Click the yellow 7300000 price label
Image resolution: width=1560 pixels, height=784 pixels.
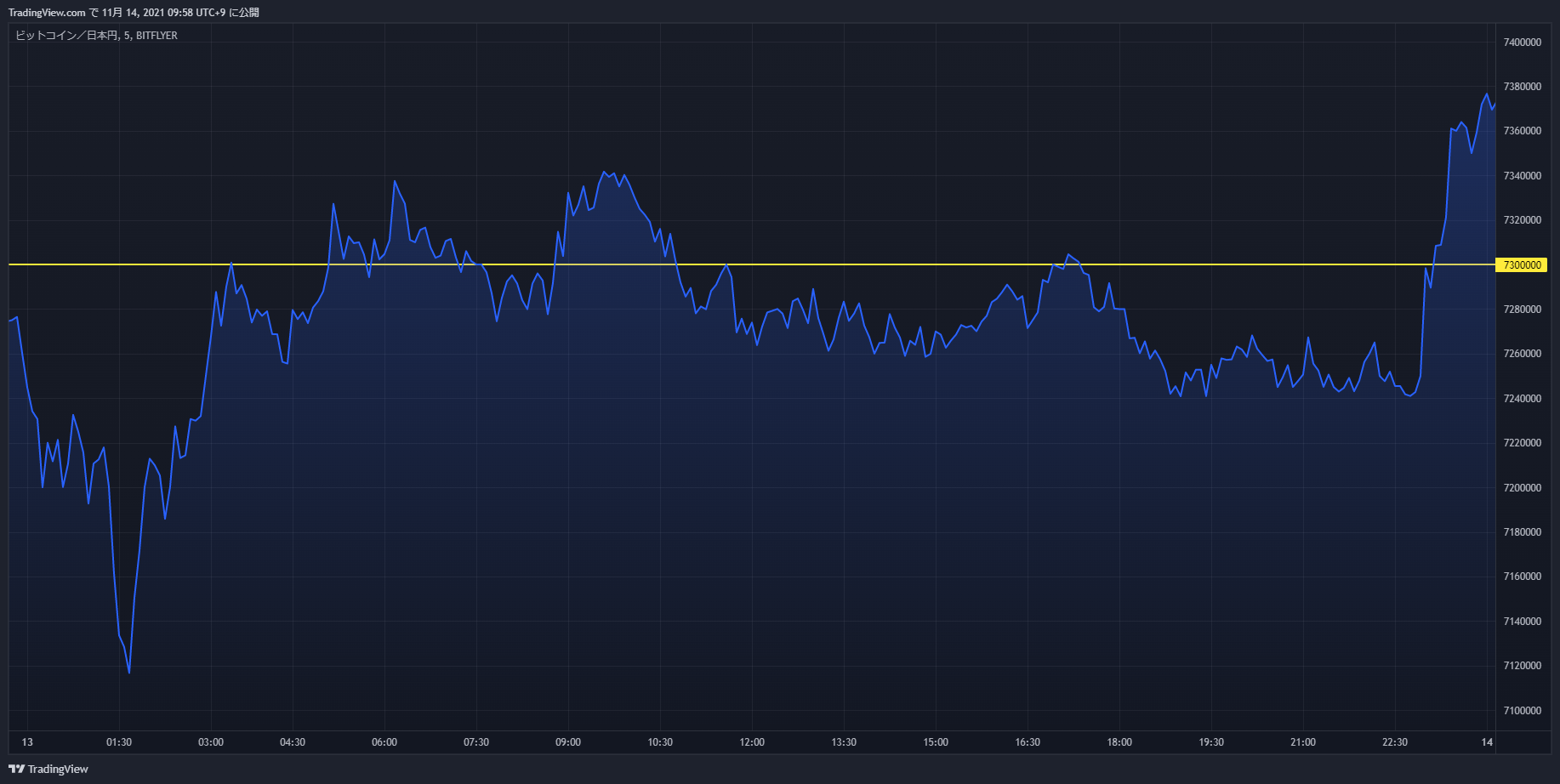point(1522,265)
